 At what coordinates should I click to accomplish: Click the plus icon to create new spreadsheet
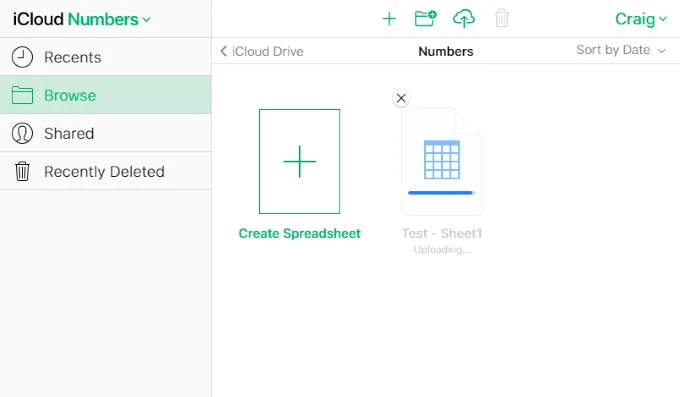(x=389, y=19)
